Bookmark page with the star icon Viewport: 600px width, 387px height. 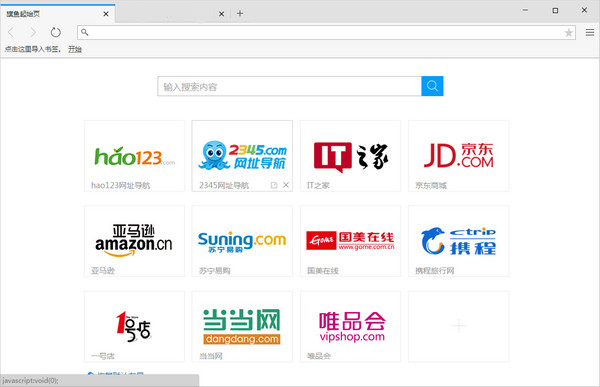click(x=569, y=33)
